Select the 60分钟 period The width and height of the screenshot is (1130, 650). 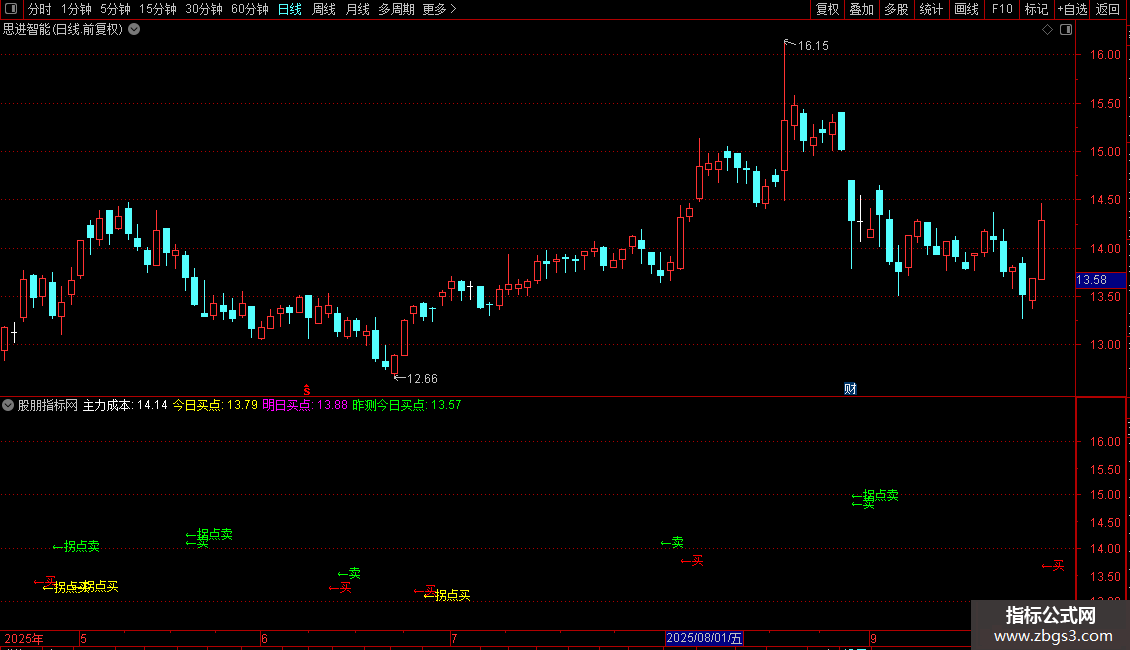click(x=250, y=9)
